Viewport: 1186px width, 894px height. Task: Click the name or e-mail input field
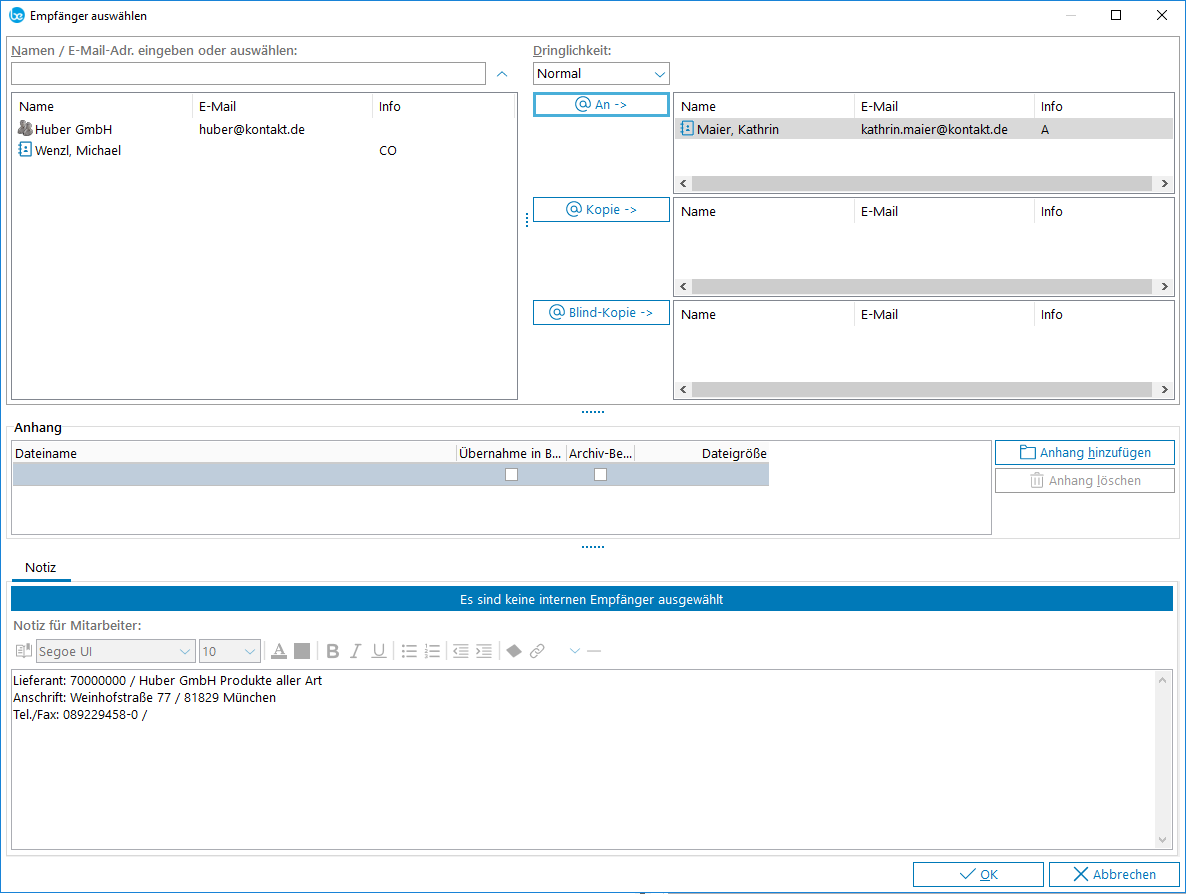click(248, 74)
